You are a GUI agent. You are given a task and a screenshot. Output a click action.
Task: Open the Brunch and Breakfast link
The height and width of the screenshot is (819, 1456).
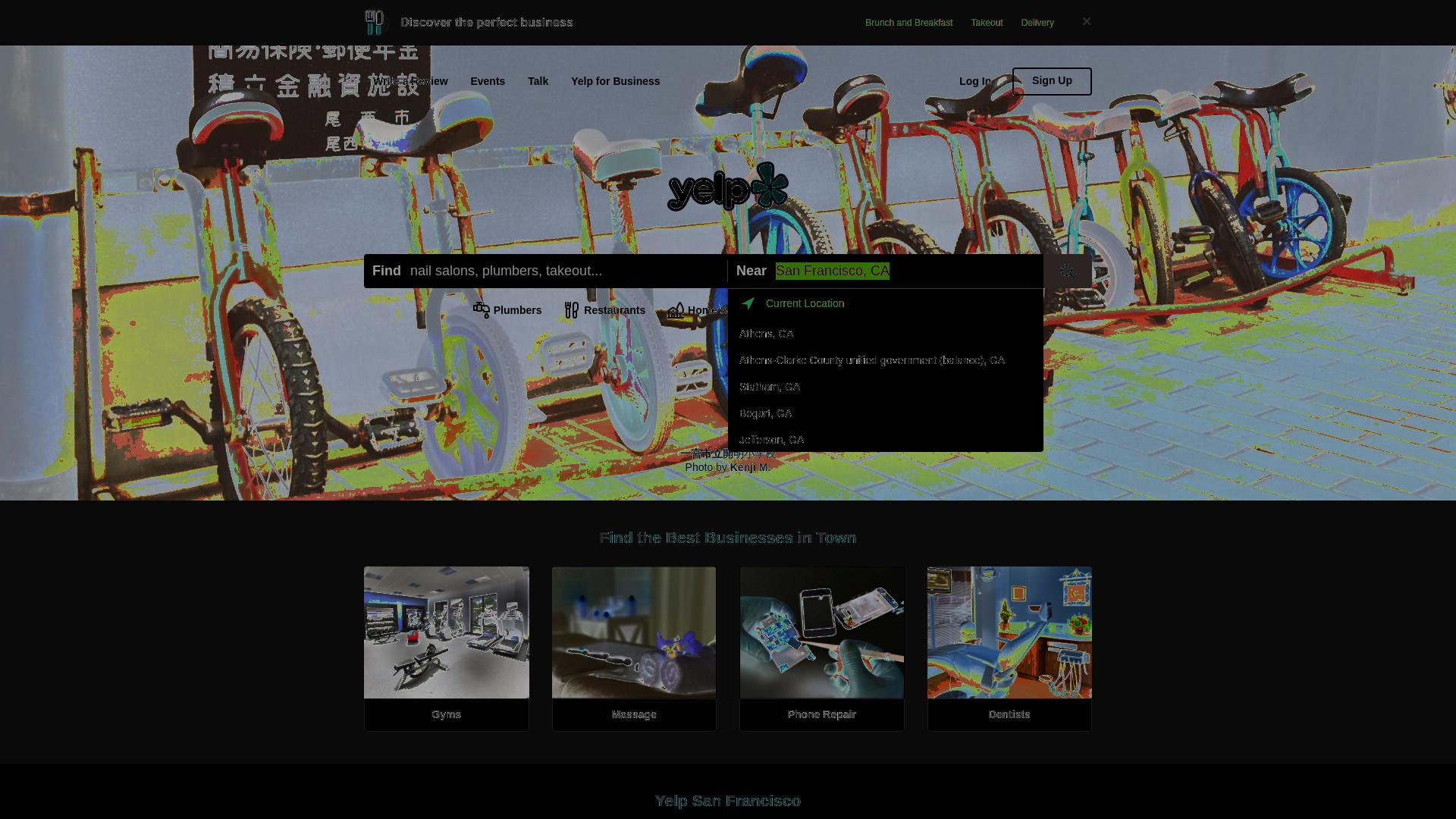point(908,23)
